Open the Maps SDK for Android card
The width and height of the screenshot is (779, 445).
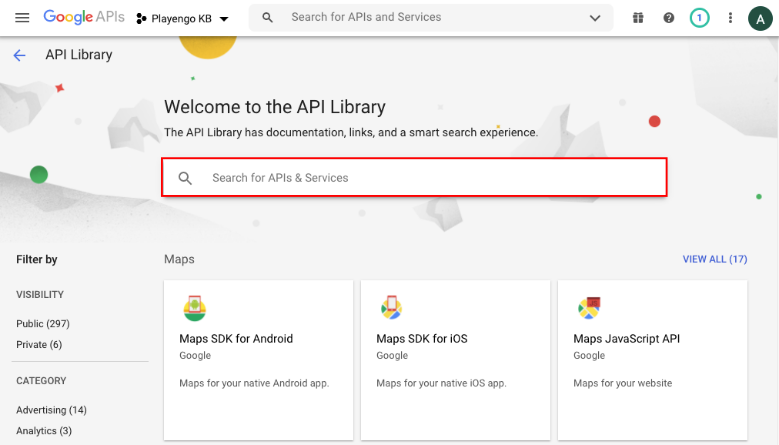[x=258, y=360]
